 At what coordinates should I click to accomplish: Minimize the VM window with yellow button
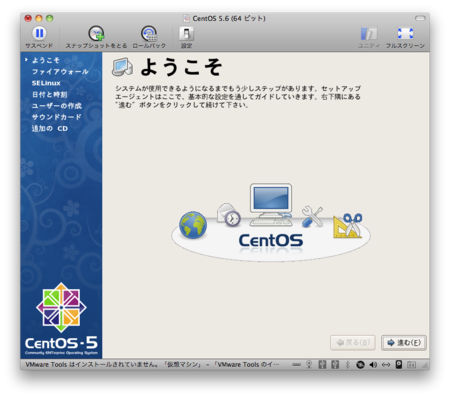(39, 18)
